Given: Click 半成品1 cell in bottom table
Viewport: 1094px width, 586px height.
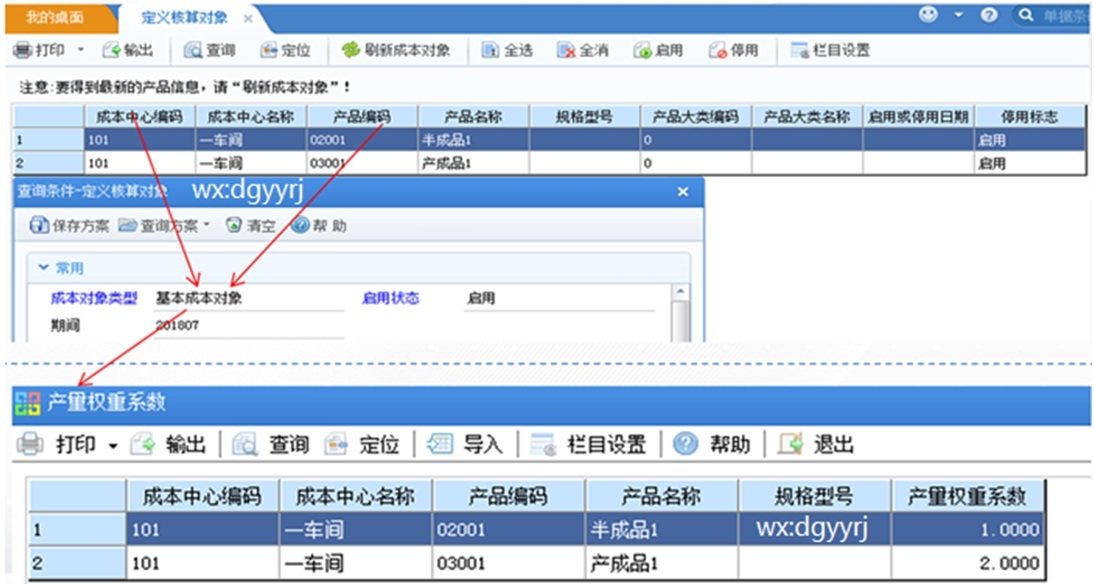Looking at the screenshot, I should [x=661, y=529].
